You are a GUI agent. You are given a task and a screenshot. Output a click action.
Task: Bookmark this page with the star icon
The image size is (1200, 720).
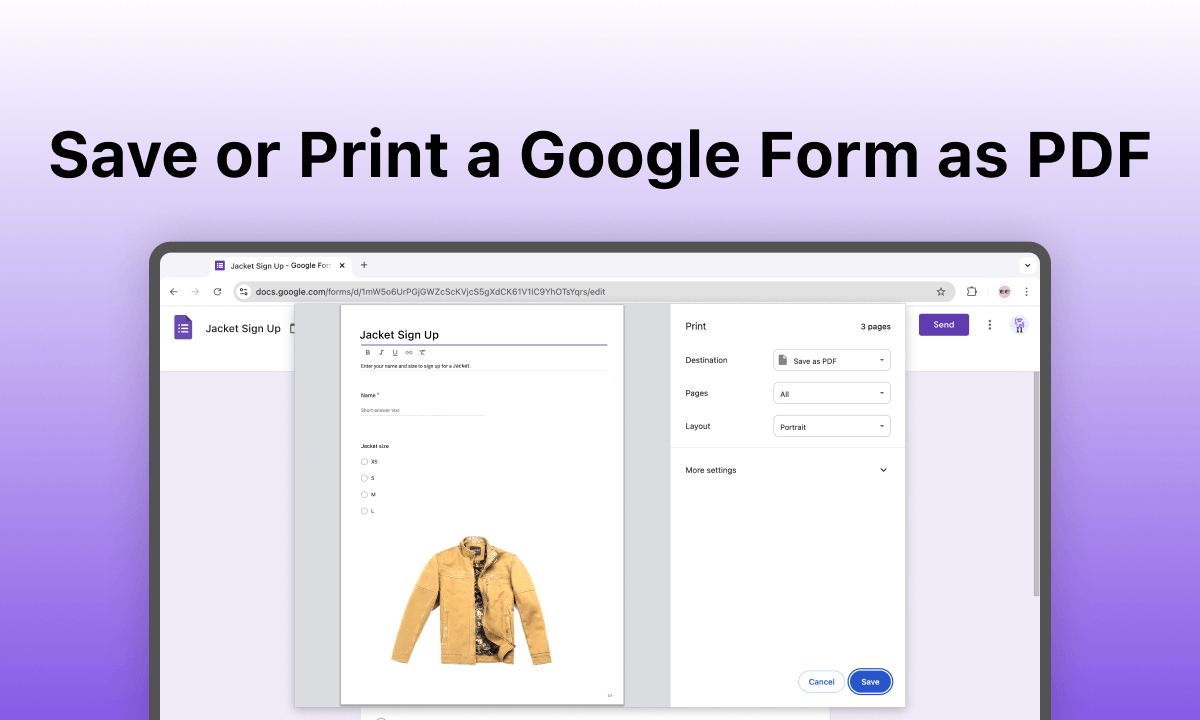click(941, 292)
